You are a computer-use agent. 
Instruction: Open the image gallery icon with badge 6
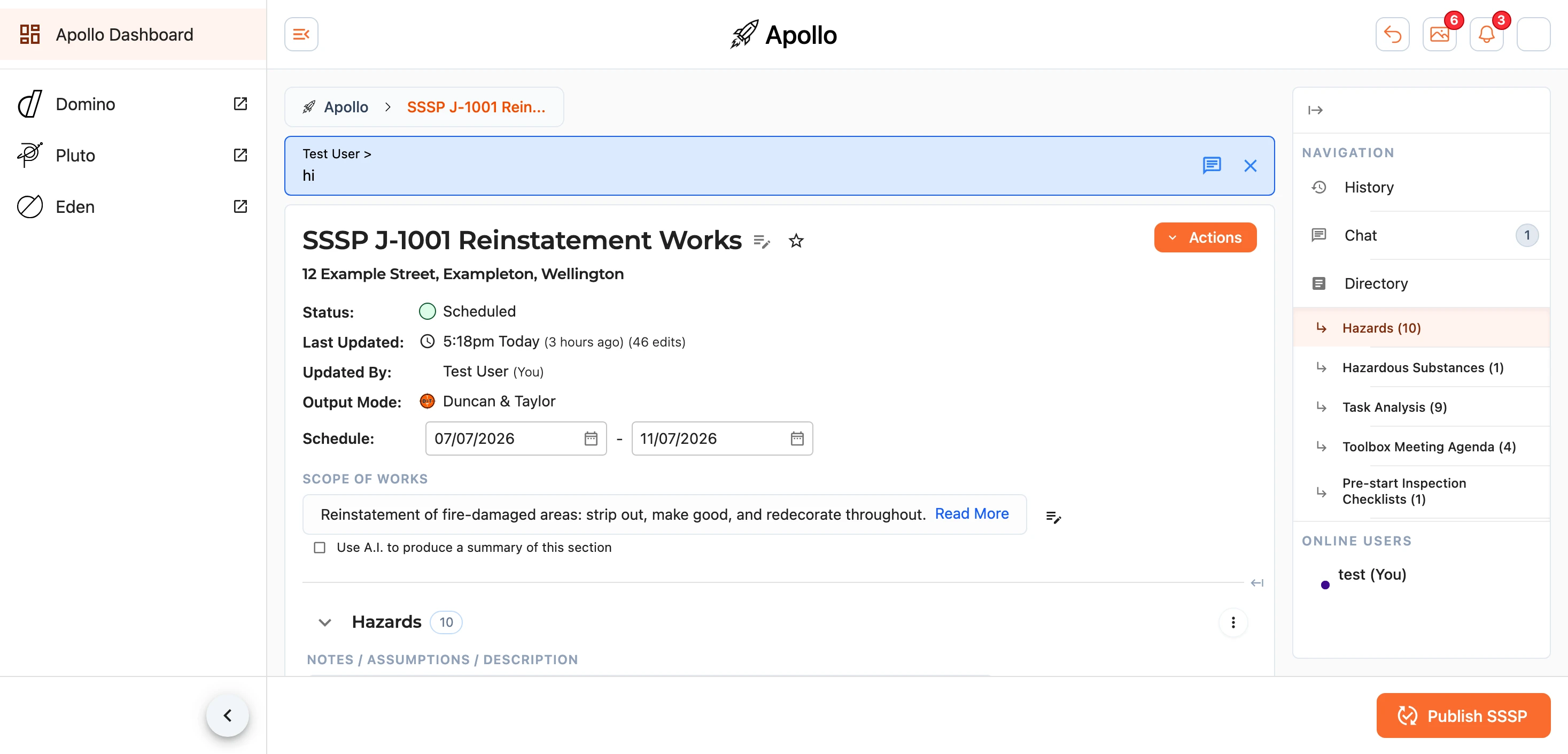(1439, 34)
